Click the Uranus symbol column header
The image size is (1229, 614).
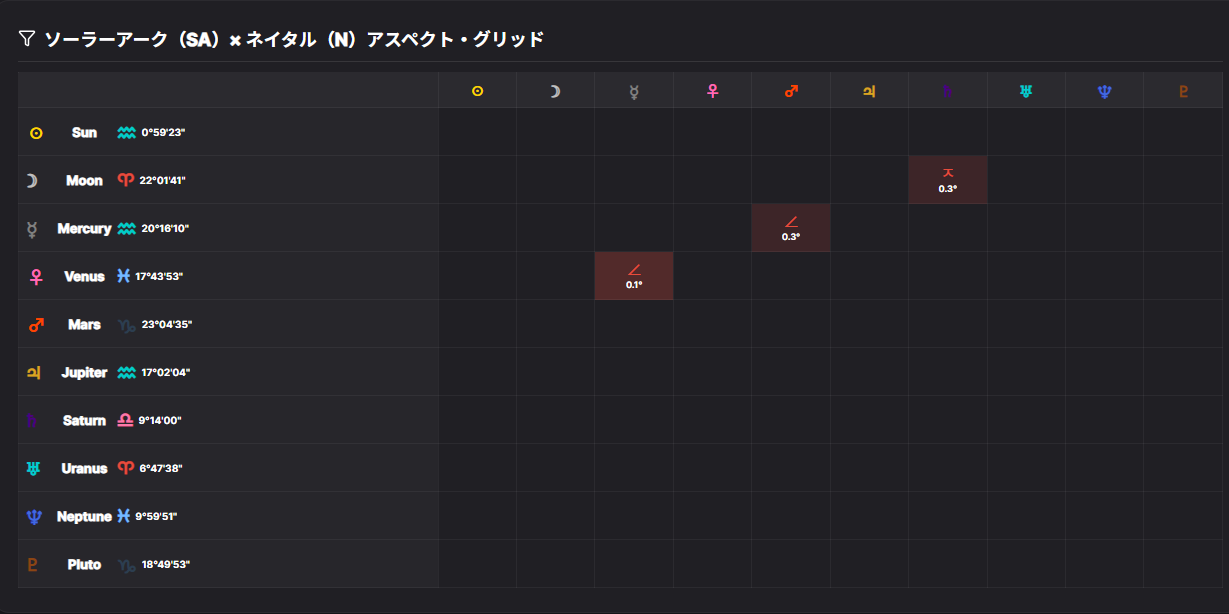pyautogui.click(x=1026, y=91)
